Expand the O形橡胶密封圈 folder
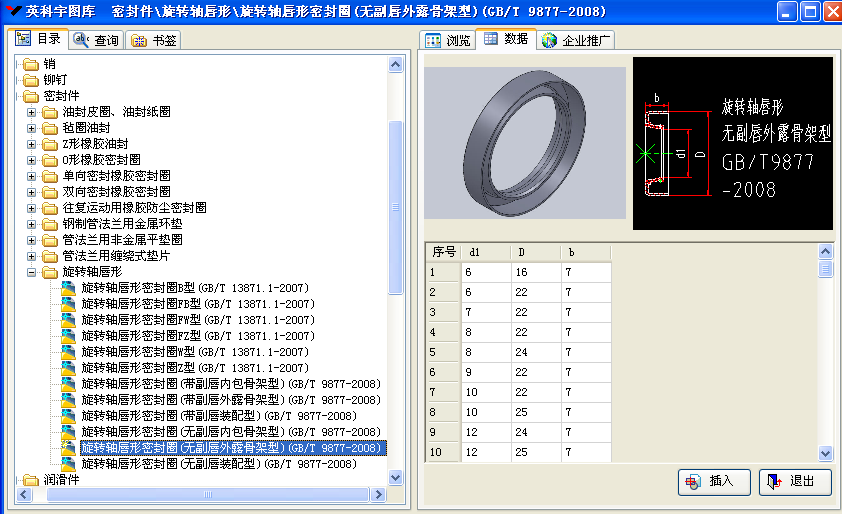Image resolution: width=842 pixels, height=514 pixels. [32, 160]
